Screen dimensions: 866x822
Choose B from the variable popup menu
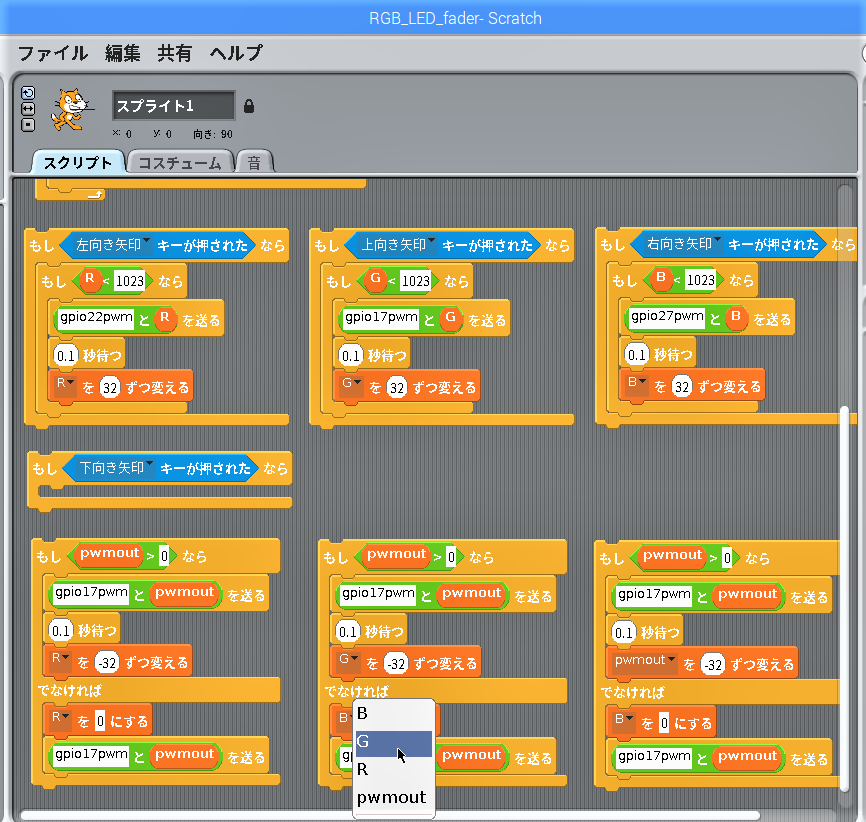coord(394,714)
